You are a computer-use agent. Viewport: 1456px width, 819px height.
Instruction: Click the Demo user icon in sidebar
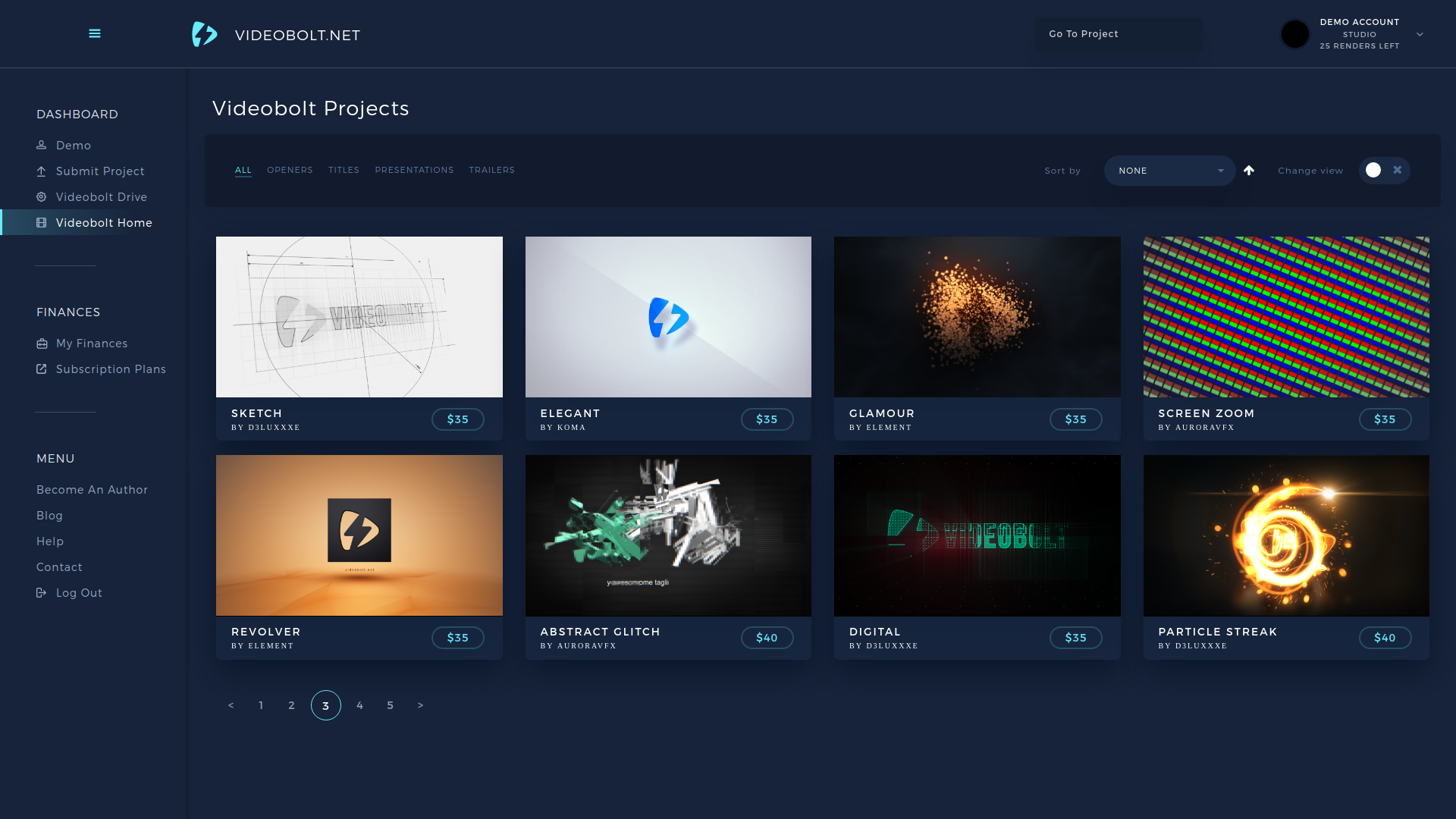click(42, 145)
